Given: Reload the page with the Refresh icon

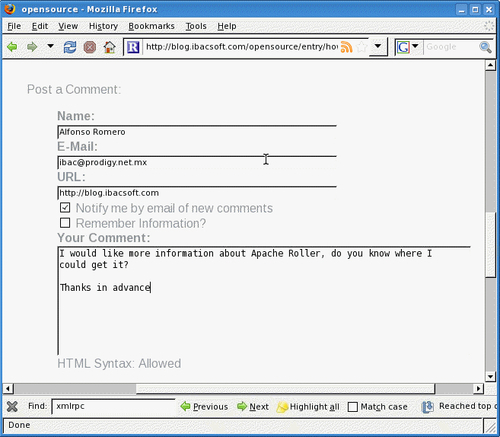Looking at the screenshot, I should tap(70, 47).
